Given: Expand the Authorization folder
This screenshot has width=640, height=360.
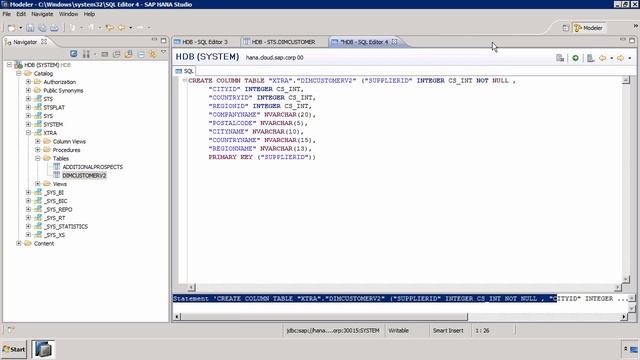Looking at the screenshot, I should [x=28, y=82].
